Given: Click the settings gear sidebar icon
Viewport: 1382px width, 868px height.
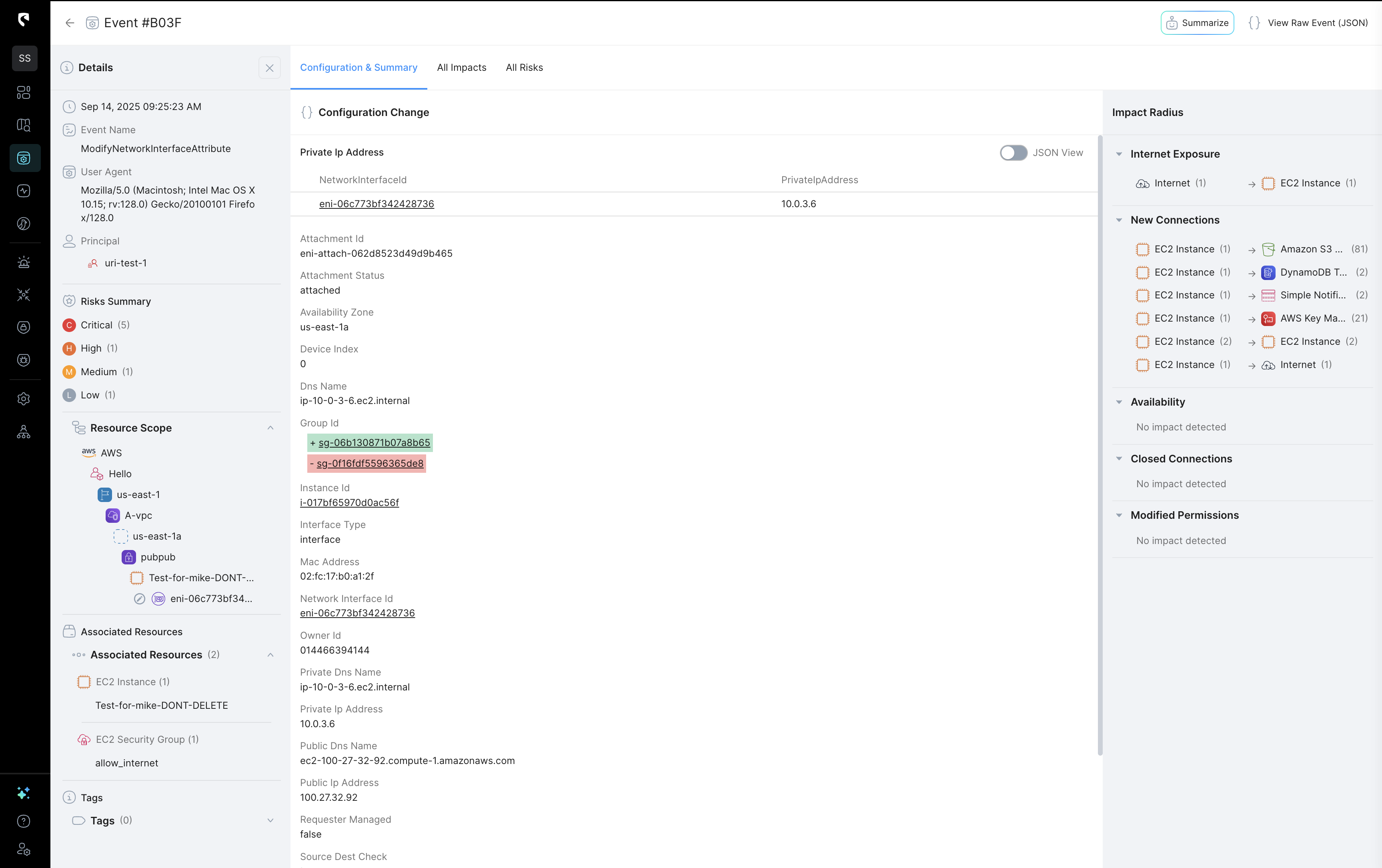Looking at the screenshot, I should coord(24,399).
